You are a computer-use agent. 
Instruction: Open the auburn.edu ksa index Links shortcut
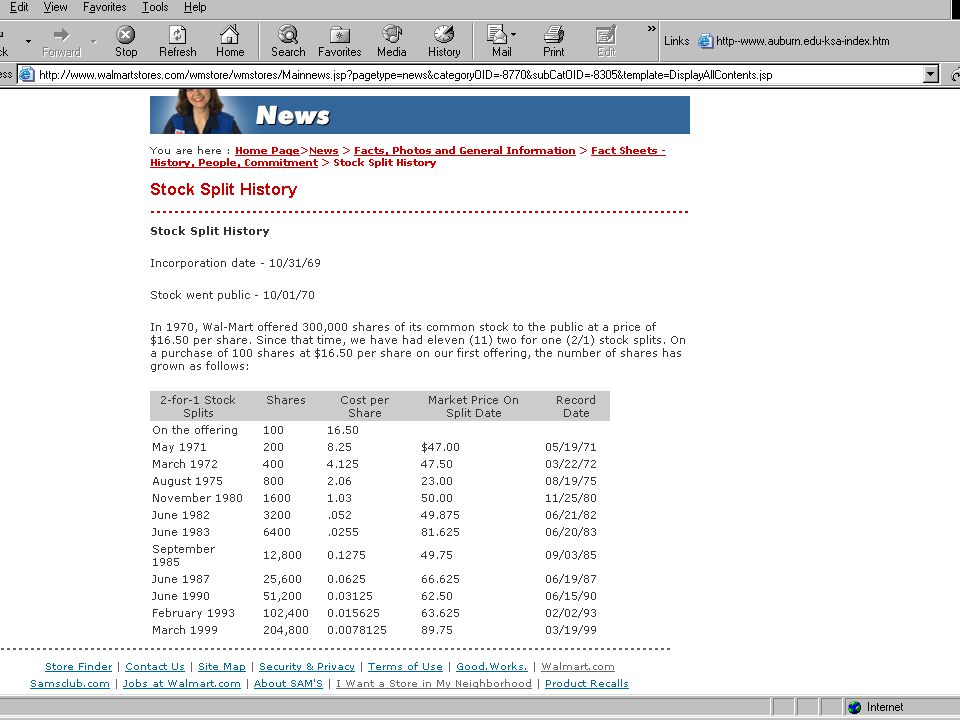794,41
